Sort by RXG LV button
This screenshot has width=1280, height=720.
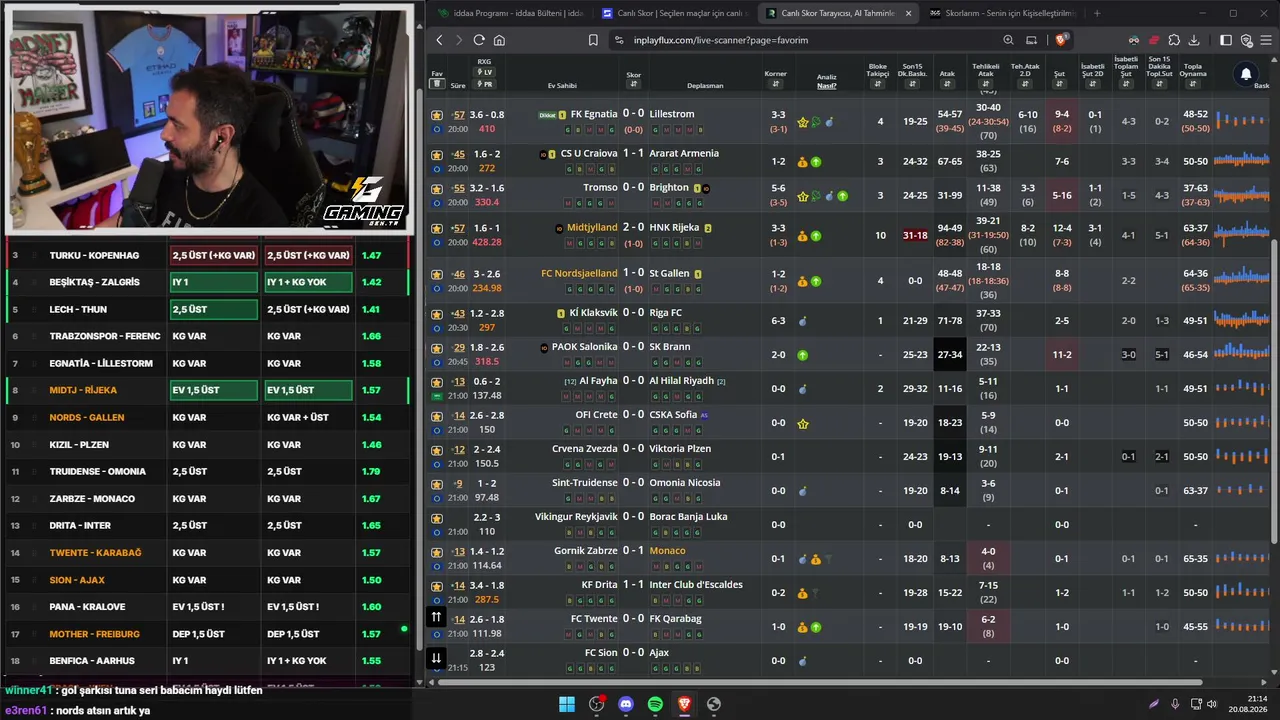485,72
